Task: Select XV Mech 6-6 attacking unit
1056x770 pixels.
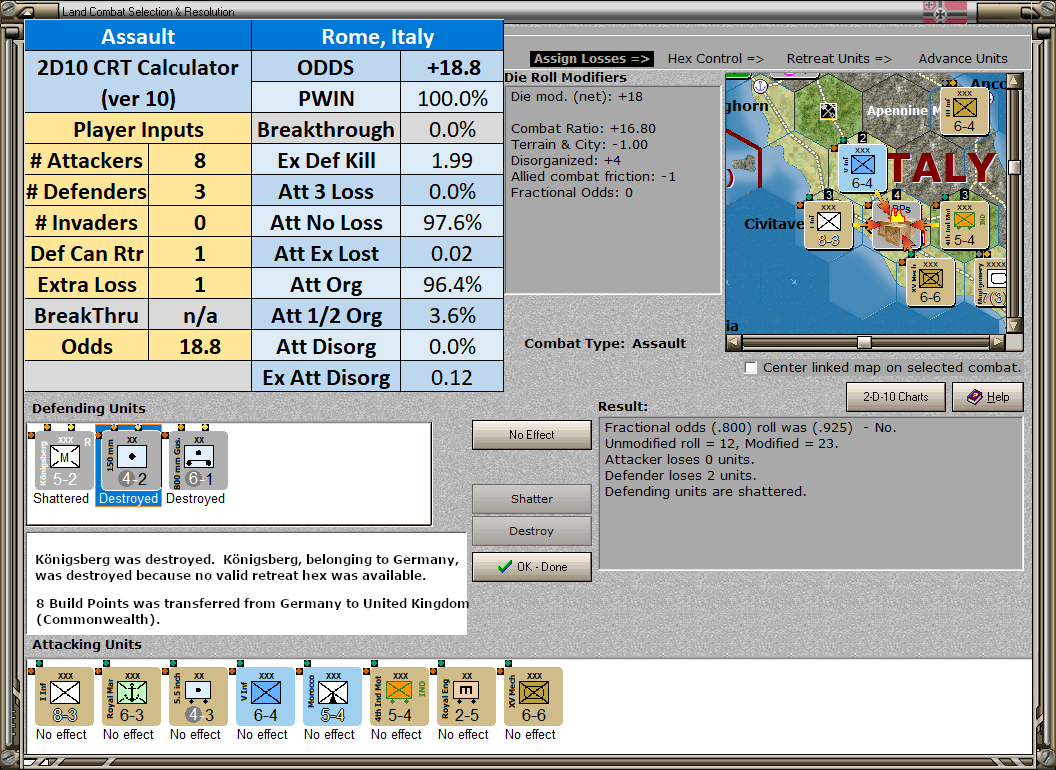Action: coord(533,697)
